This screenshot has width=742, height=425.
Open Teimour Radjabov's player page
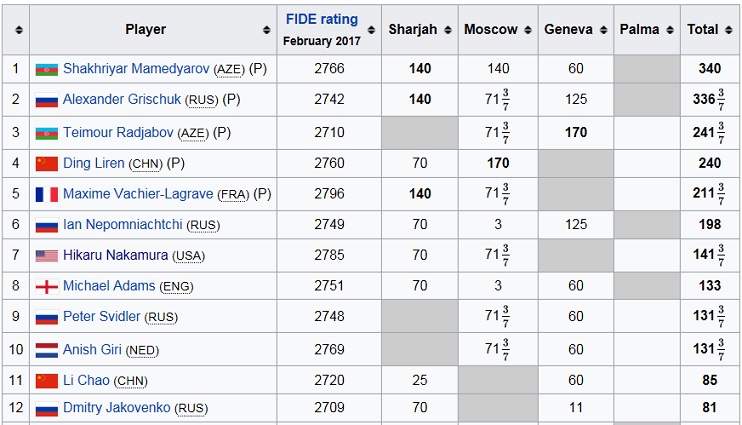(x=118, y=132)
